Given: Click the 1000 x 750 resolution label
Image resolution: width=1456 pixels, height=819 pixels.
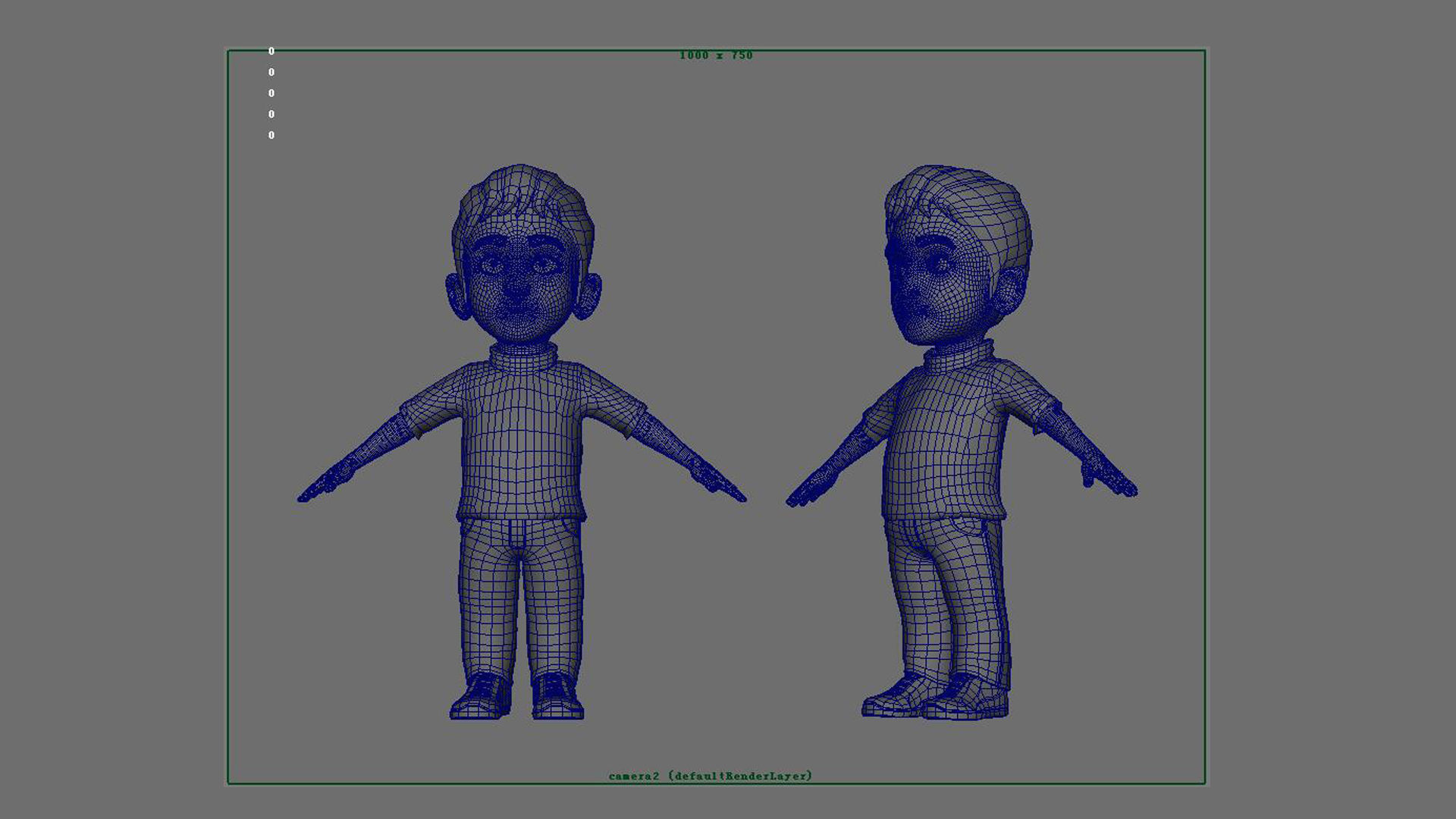Looking at the screenshot, I should point(716,55).
